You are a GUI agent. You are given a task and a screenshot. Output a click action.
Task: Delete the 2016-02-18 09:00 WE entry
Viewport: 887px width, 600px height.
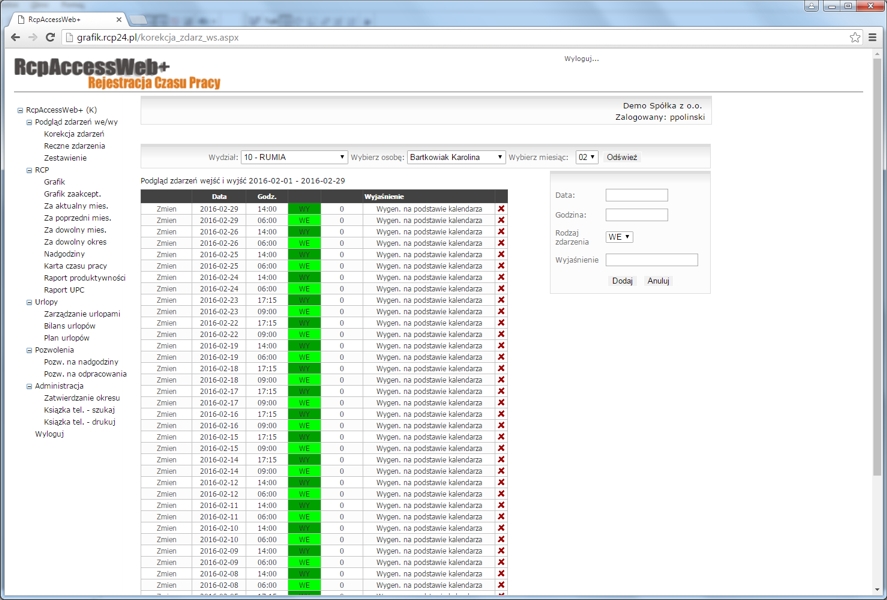(501, 380)
